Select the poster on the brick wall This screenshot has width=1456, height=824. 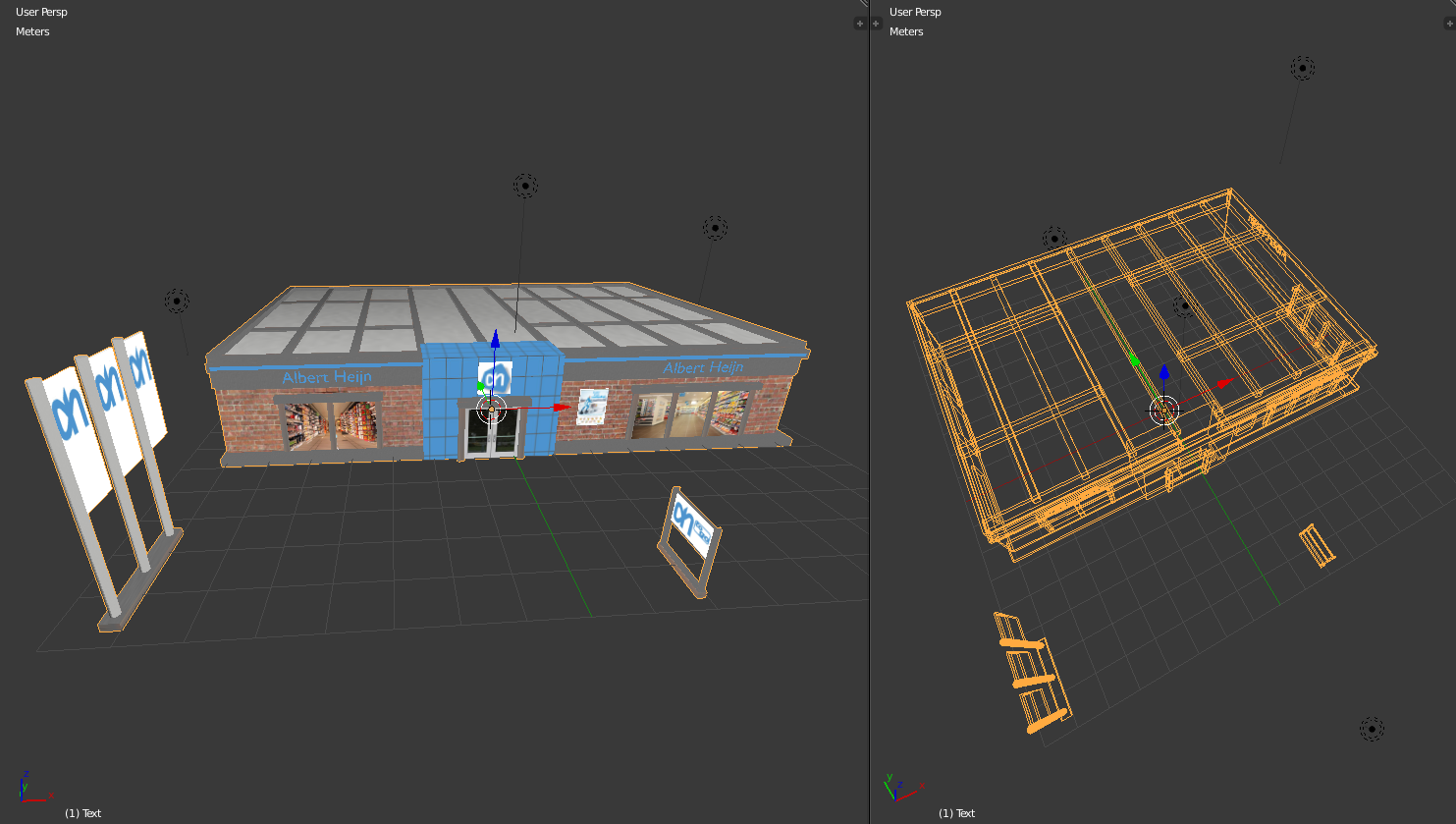click(x=592, y=407)
